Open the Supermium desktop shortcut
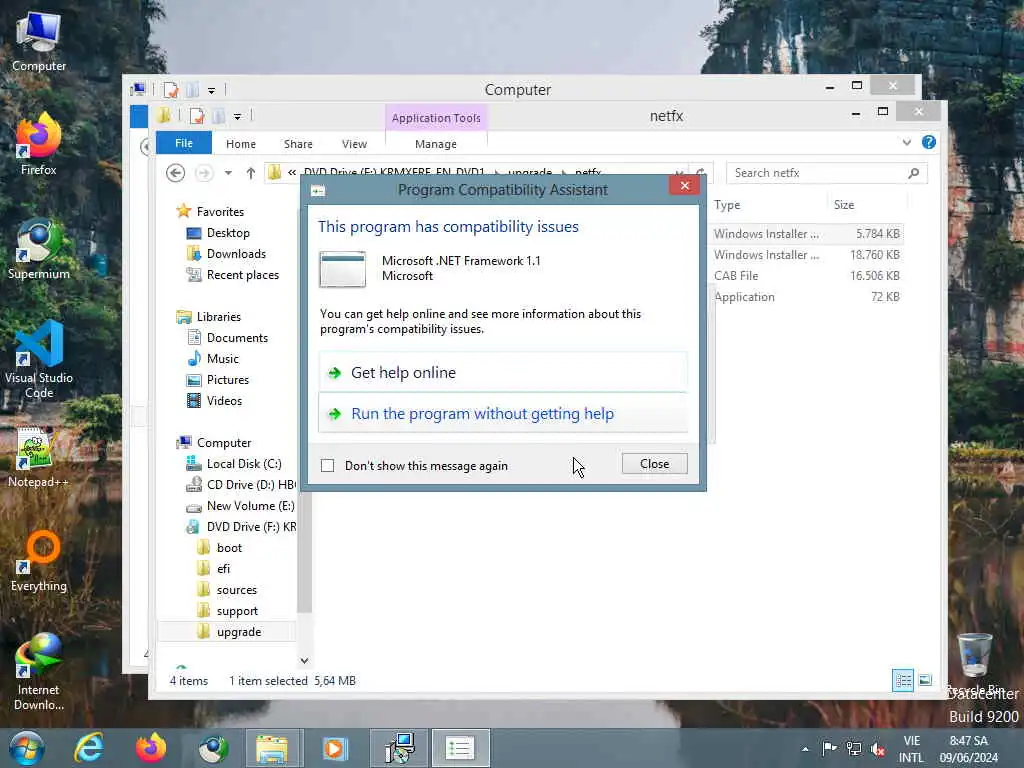Image resolution: width=1024 pixels, height=768 pixels. [x=39, y=249]
